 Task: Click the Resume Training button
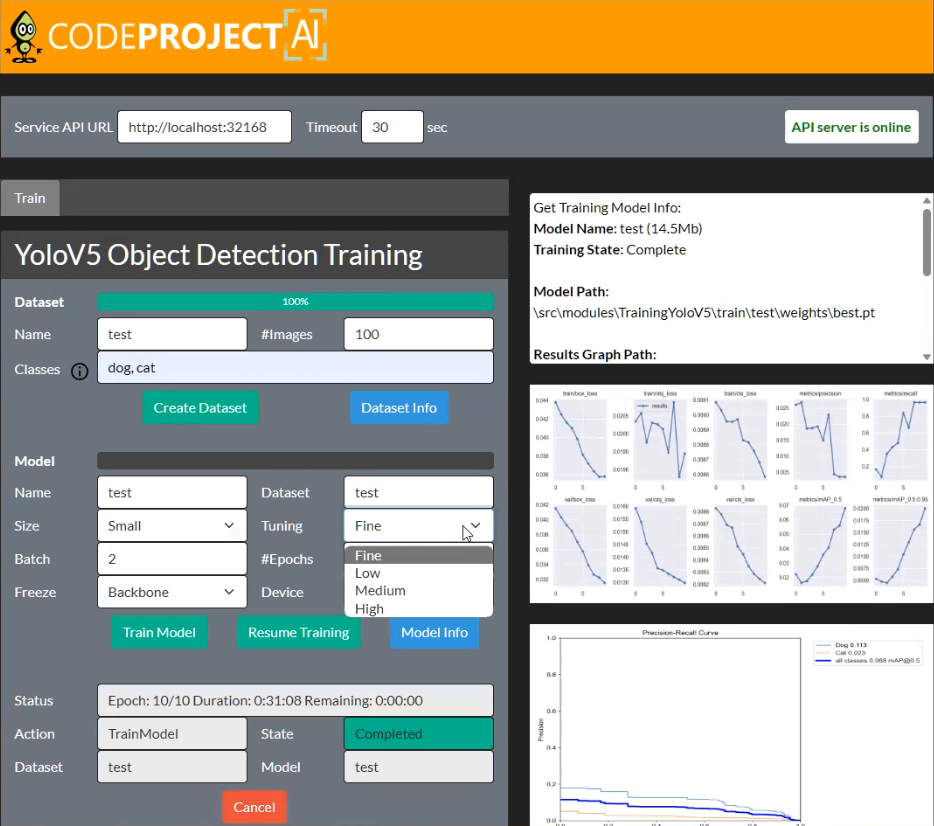[x=298, y=632]
